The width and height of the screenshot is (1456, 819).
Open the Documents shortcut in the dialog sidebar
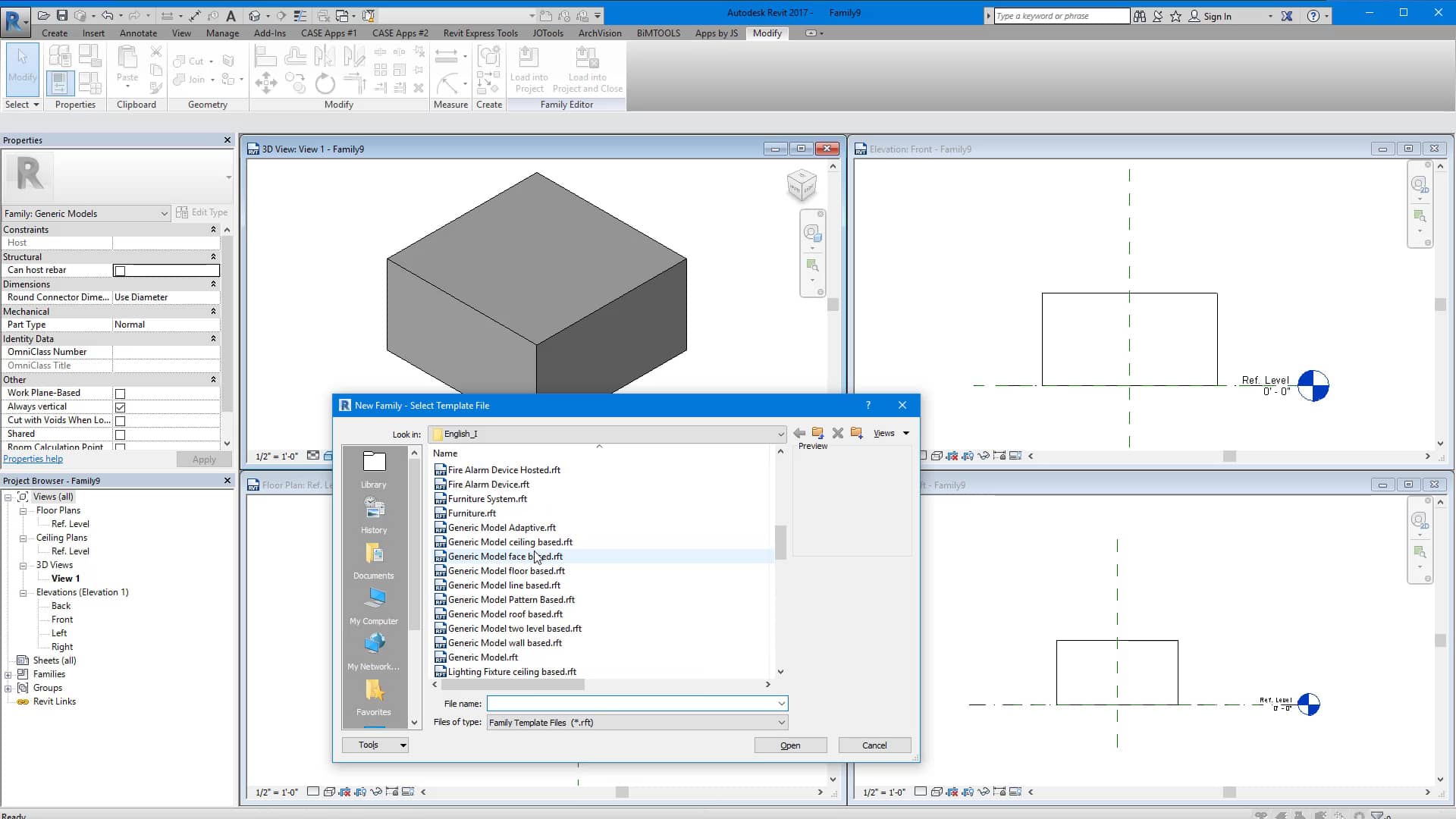click(373, 560)
